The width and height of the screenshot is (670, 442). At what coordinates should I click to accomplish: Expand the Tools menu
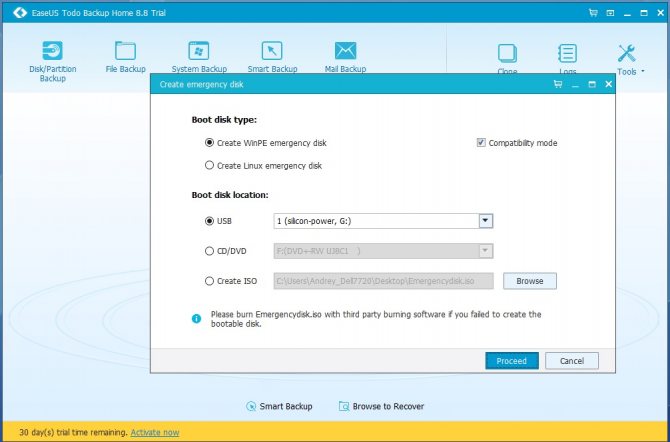tap(629, 59)
